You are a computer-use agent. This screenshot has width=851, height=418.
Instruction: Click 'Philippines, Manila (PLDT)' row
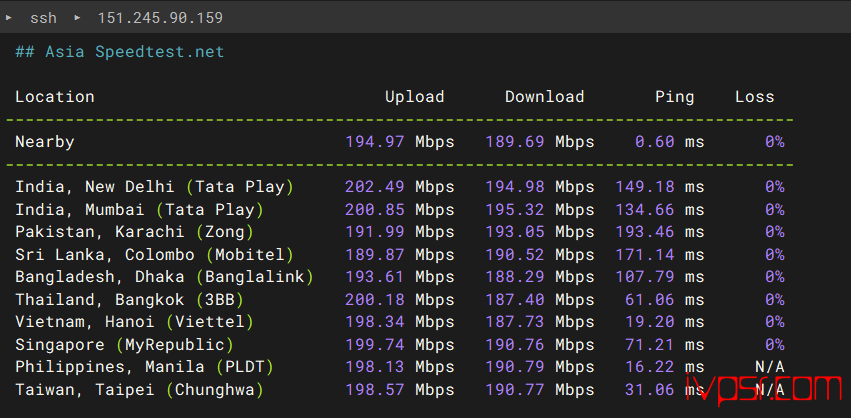coord(144,368)
